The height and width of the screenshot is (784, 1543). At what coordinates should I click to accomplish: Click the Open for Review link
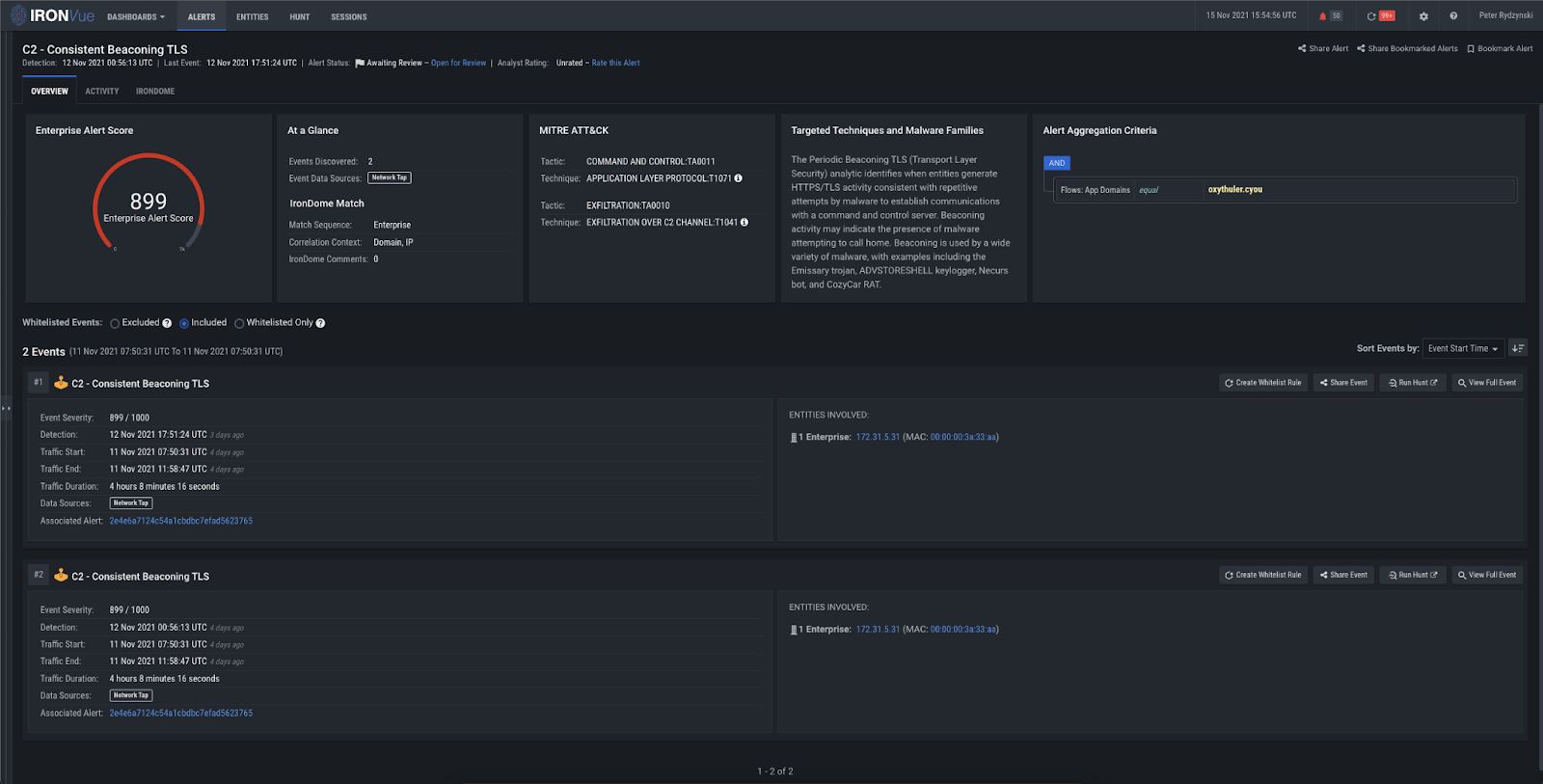click(459, 63)
